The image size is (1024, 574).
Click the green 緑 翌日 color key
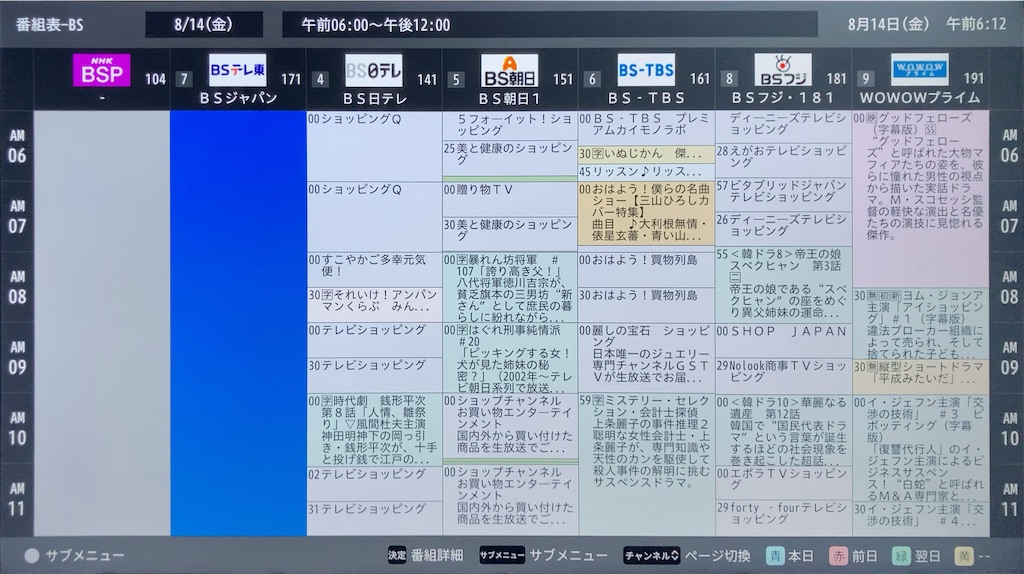(x=901, y=556)
